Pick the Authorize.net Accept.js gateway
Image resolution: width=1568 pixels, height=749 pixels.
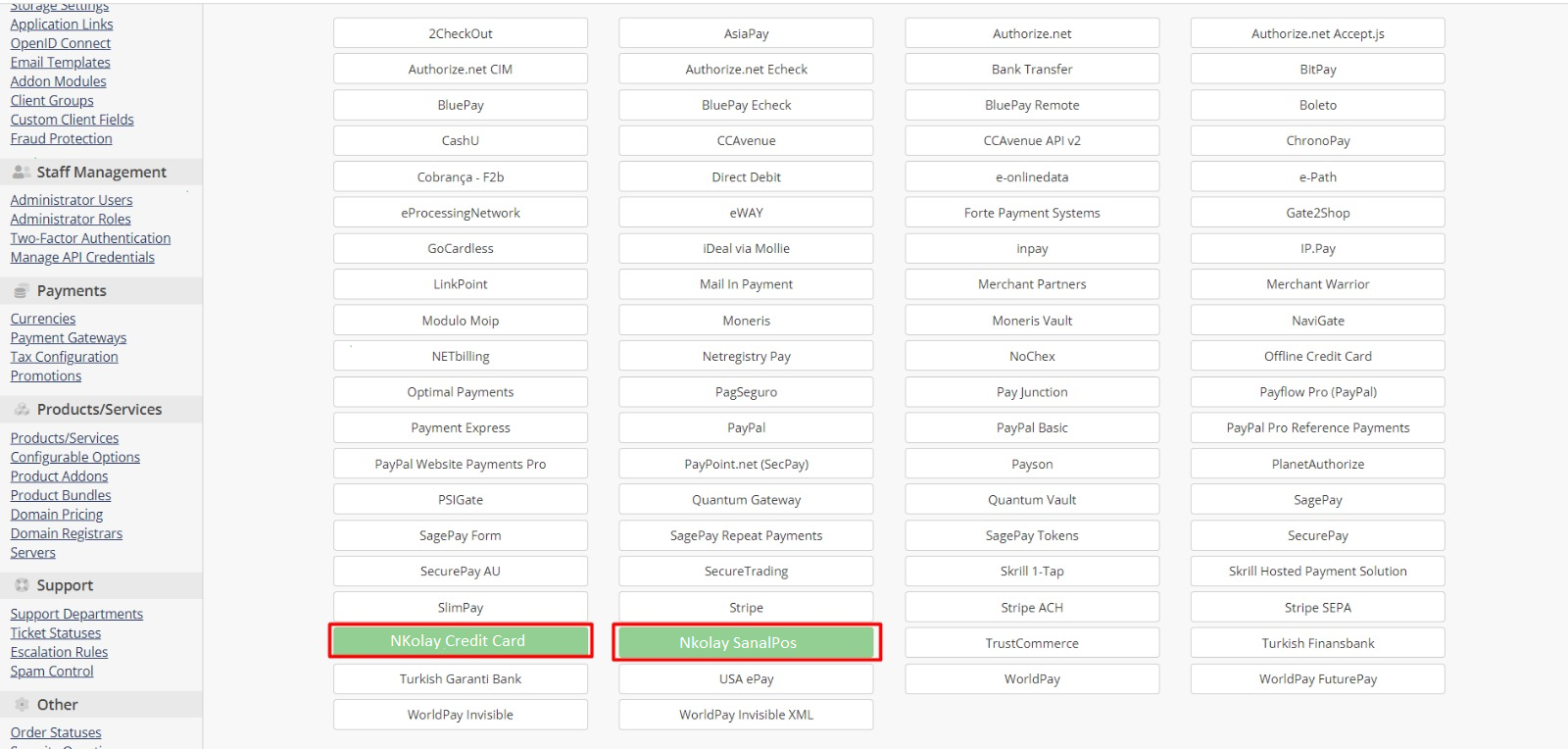pyautogui.click(x=1317, y=33)
